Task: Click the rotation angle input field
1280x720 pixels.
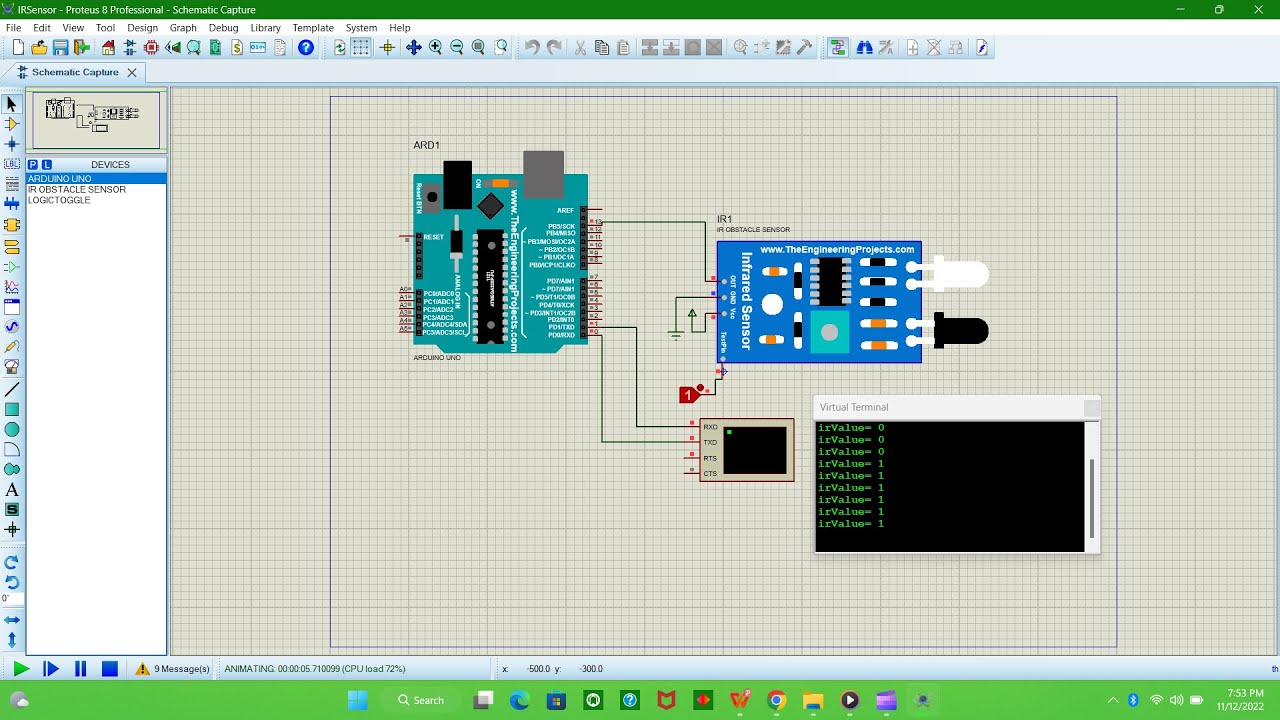Action: click(11, 599)
